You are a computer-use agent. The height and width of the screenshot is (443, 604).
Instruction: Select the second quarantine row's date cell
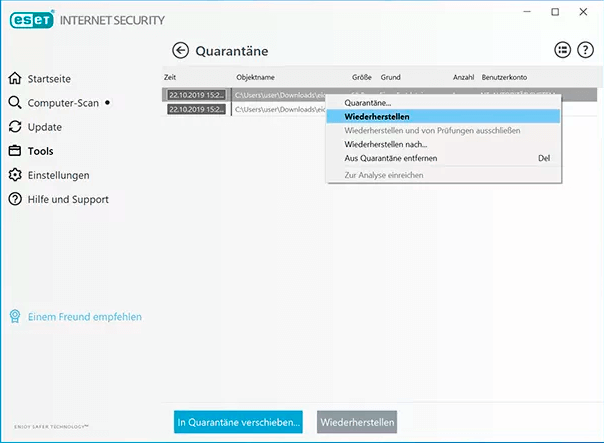(x=196, y=109)
